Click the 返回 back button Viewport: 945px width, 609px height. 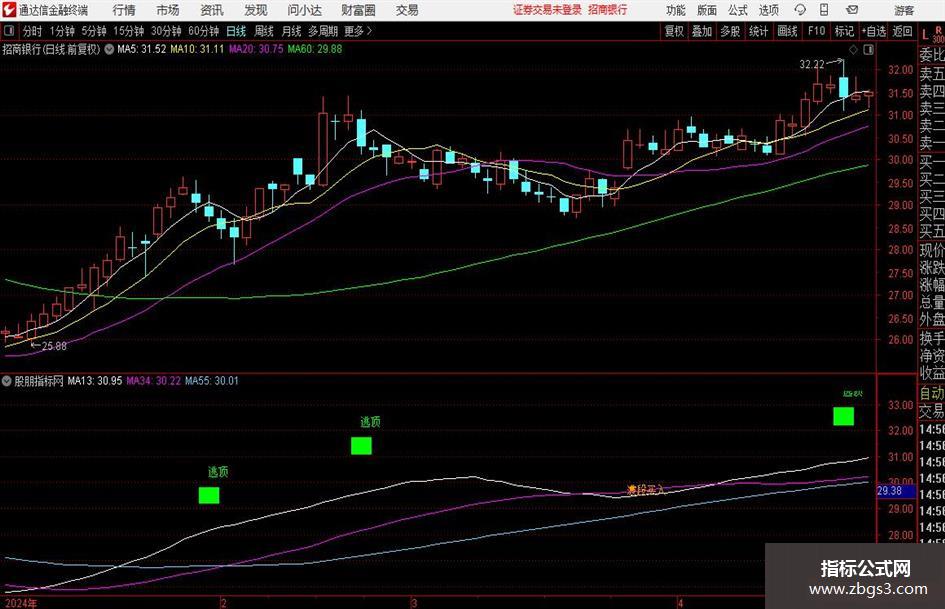point(902,31)
